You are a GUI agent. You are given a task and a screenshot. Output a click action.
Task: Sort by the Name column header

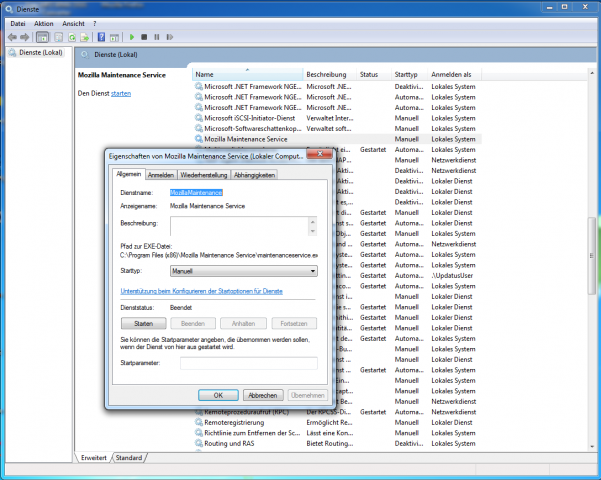tap(247, 74)
